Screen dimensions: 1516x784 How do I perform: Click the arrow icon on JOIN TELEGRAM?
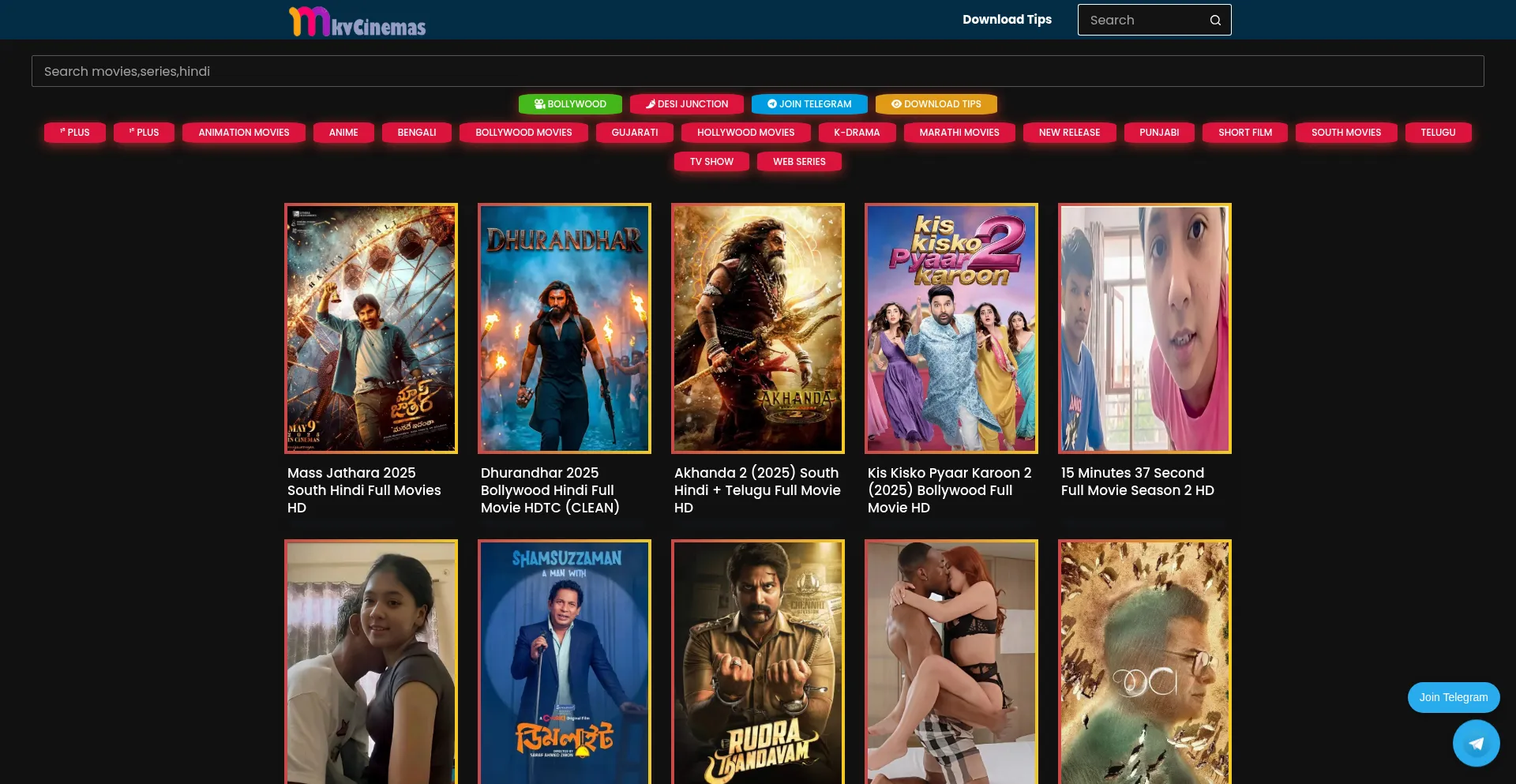pyautogui.click(x=772, y=103)
